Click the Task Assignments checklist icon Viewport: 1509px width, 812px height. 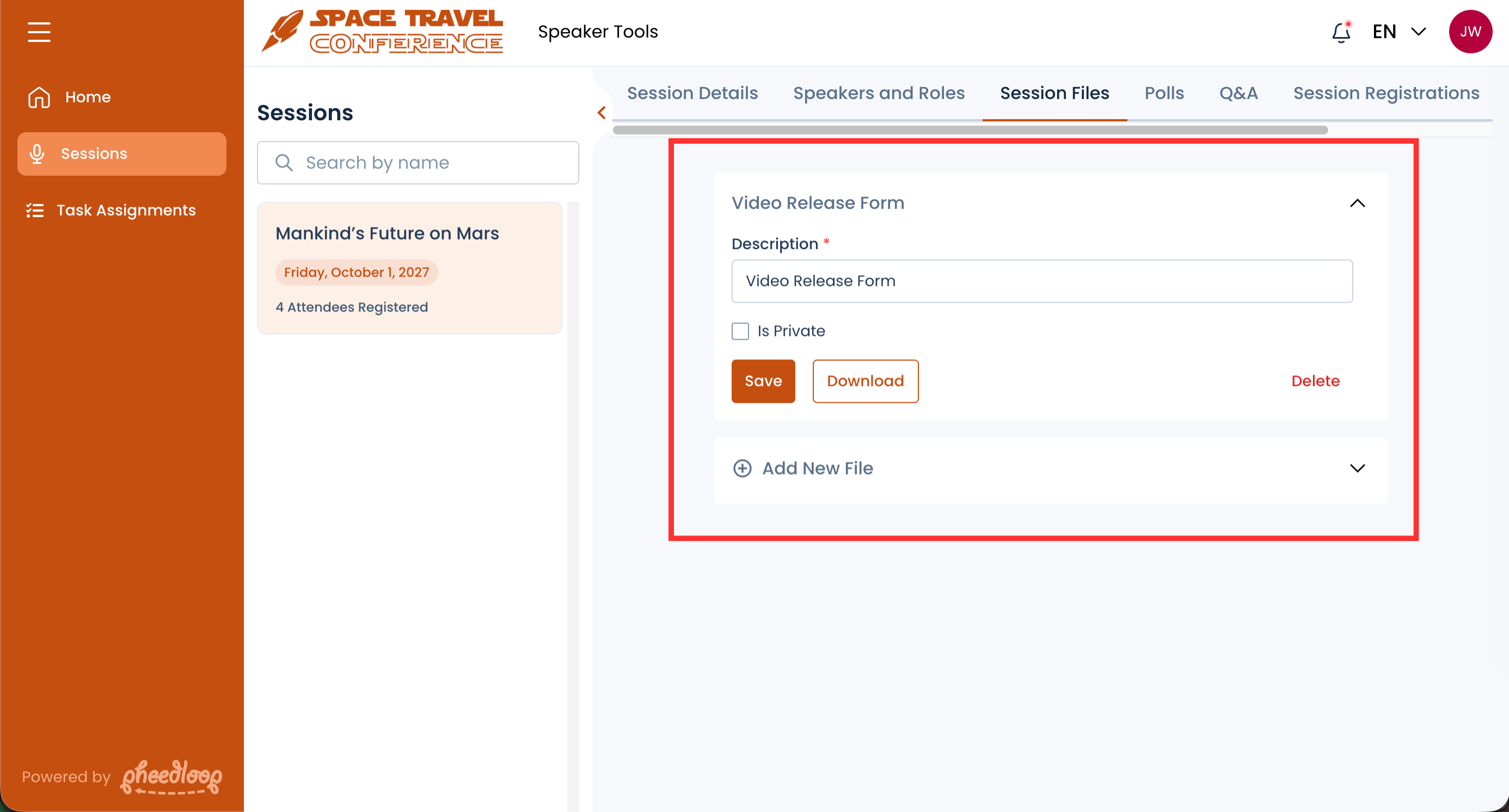(34, 210)
